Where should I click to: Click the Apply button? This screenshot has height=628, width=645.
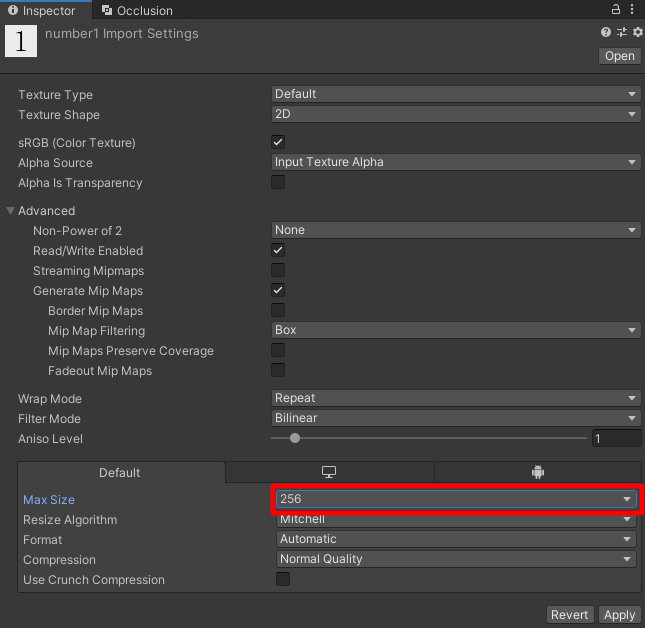(619, 615)
